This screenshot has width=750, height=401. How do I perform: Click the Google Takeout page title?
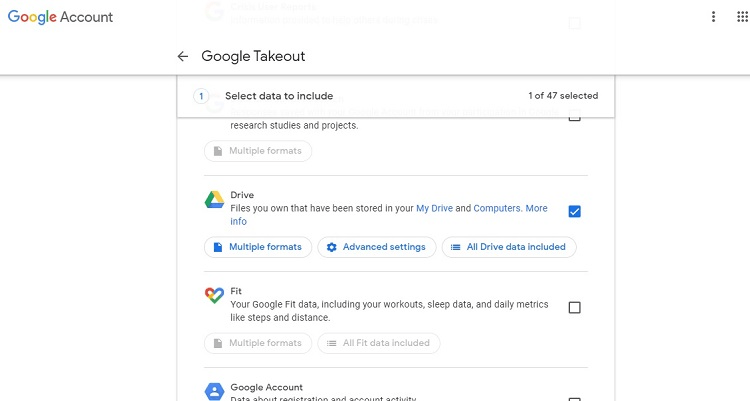click(253, 56)
